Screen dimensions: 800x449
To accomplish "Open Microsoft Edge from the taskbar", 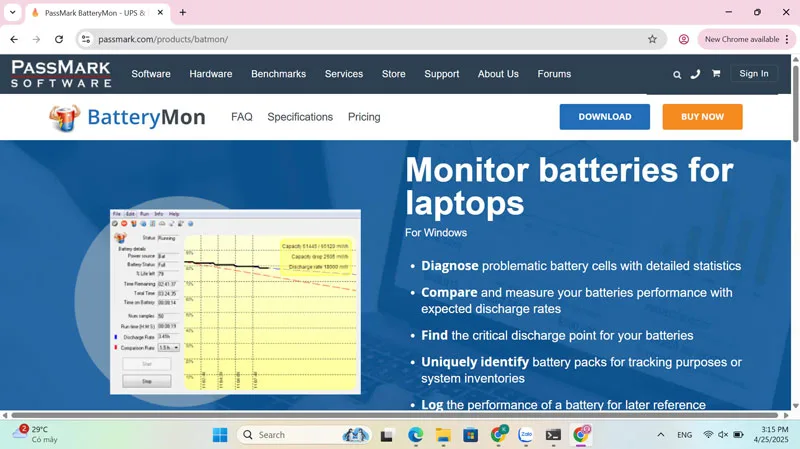I will pos(415,435).
